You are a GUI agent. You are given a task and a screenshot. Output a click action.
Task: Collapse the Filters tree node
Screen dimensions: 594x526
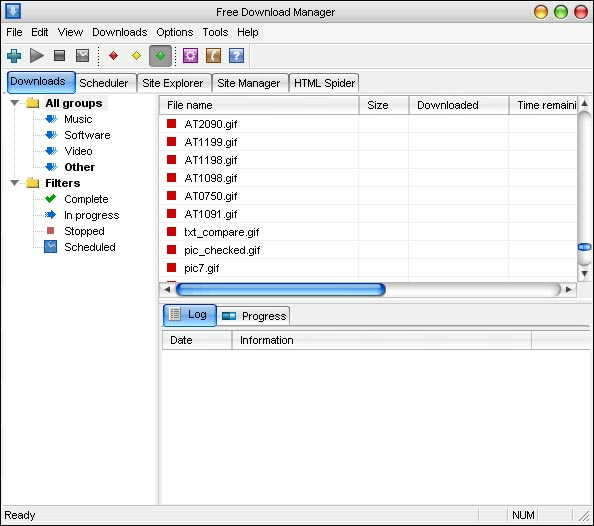coord(15,183)
